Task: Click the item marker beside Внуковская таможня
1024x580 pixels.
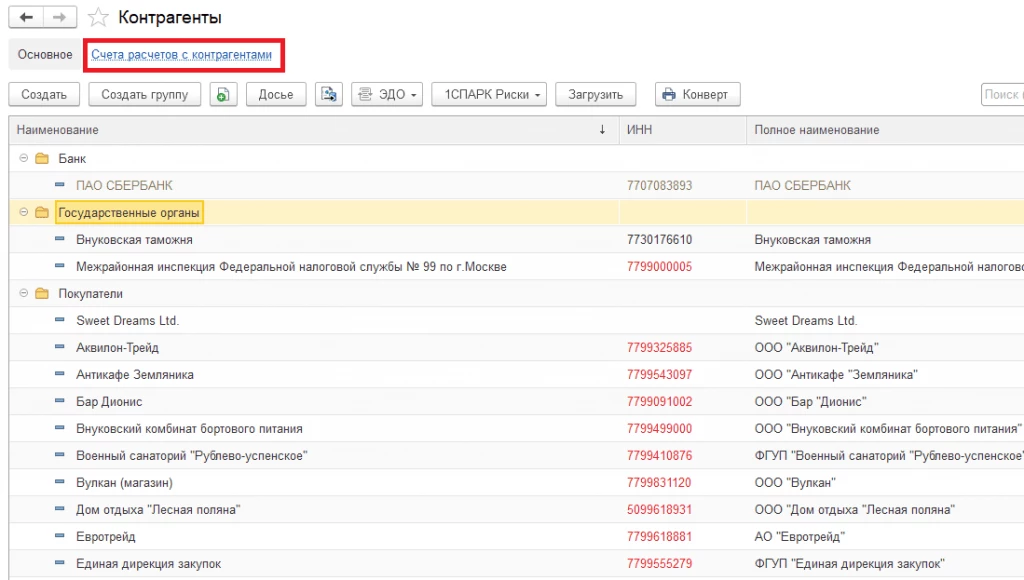Action: pos(59,239)
